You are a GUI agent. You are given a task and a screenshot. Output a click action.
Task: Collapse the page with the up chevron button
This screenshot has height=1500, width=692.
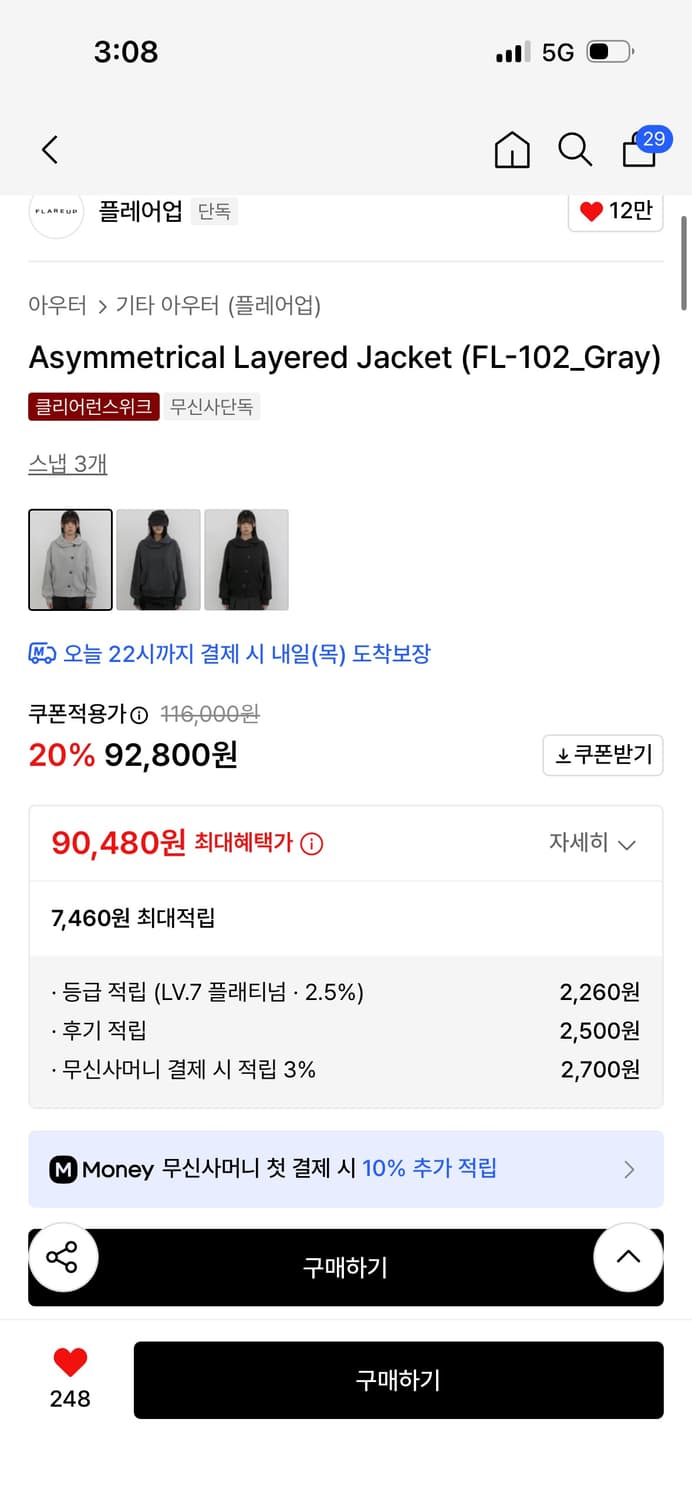tap(628, 1257)
